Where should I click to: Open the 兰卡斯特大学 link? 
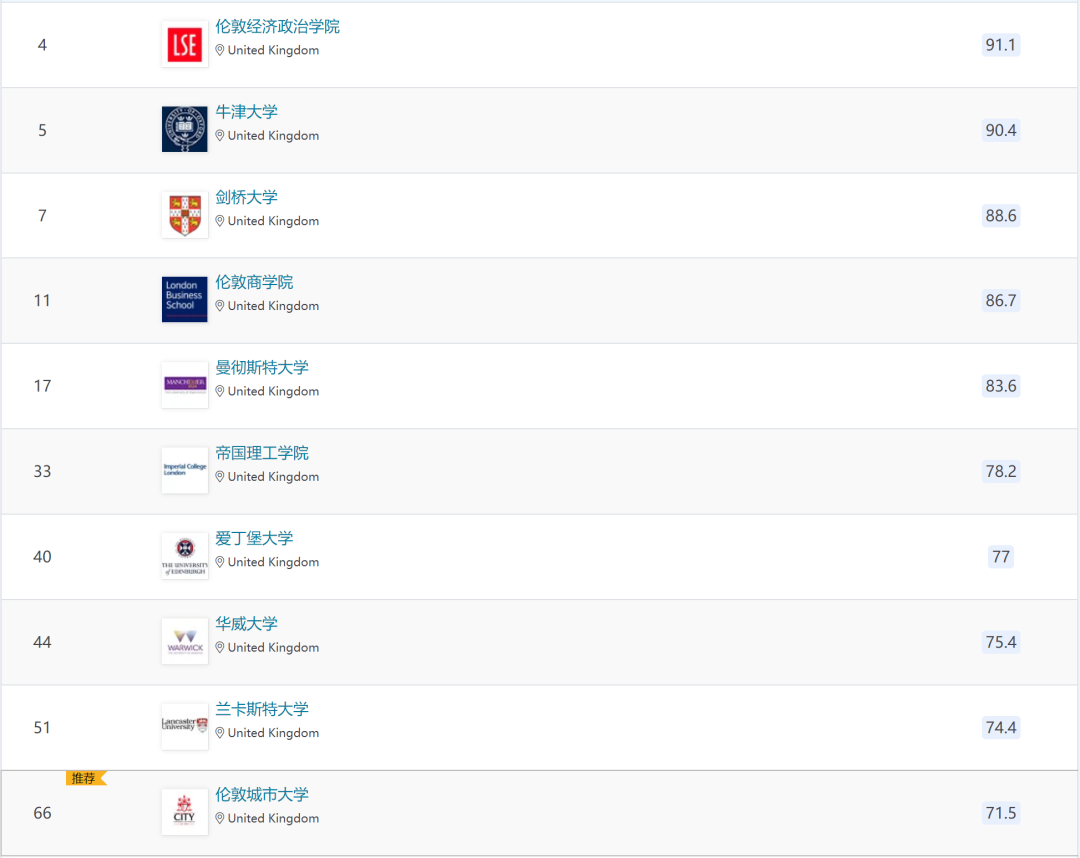click(262, 709)
